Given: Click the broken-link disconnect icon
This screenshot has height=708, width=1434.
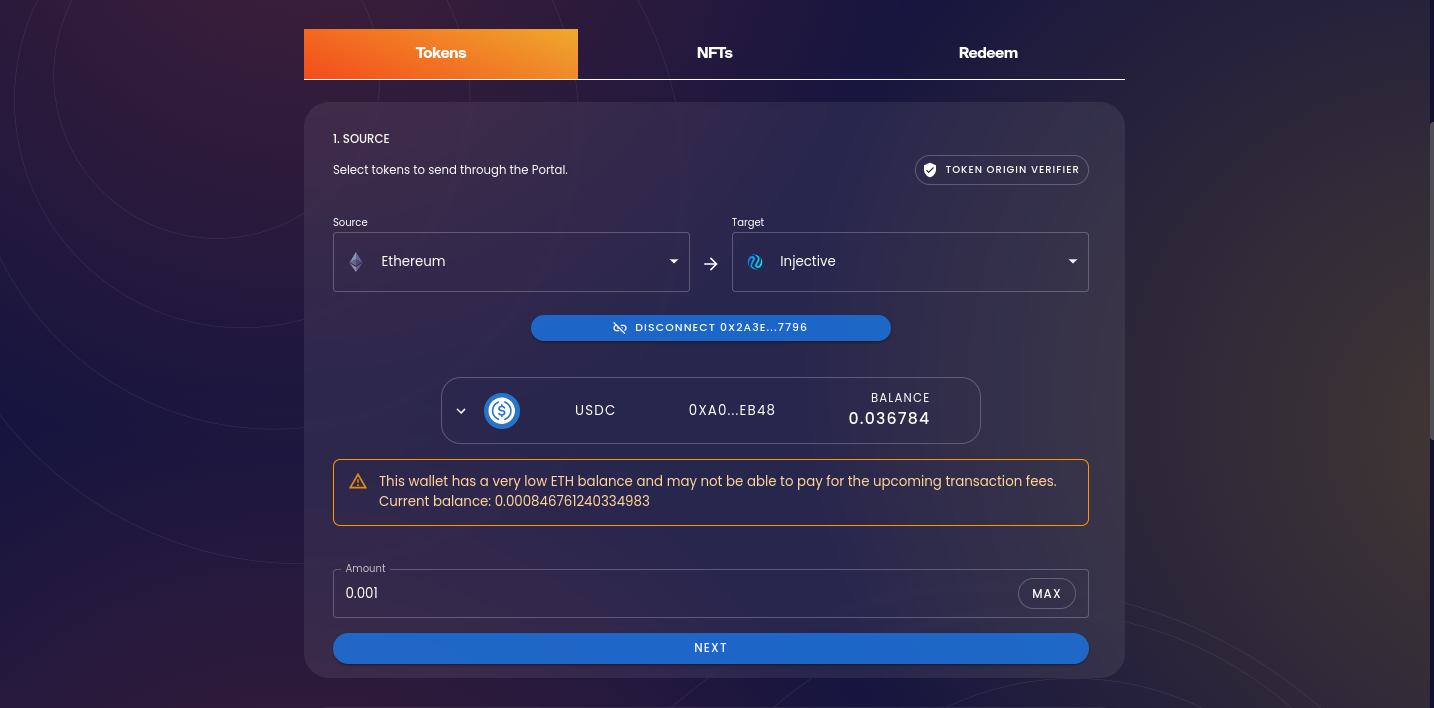Looking at the screenshot, I should [620, 328].
